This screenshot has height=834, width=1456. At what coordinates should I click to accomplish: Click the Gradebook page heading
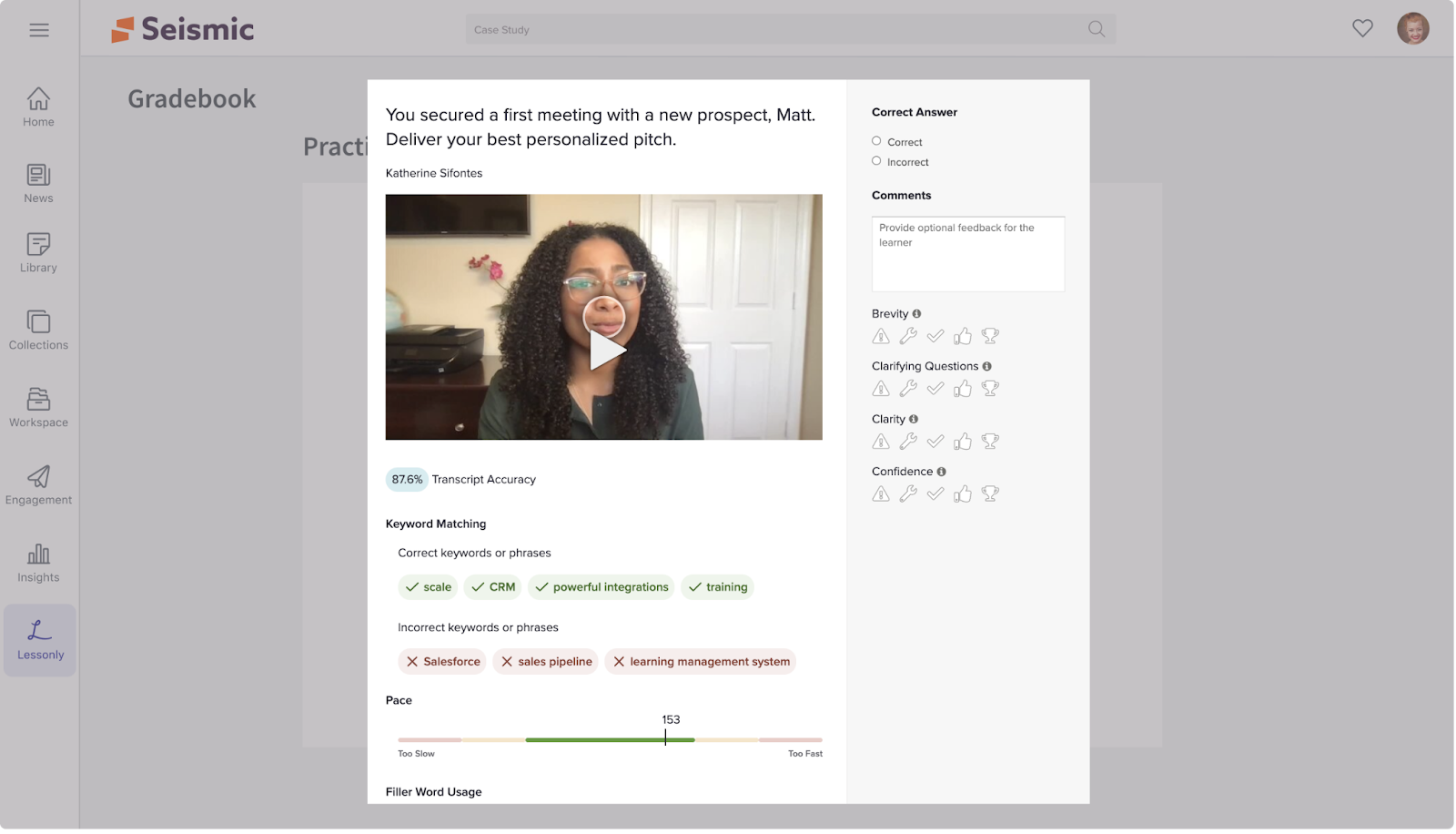tap(192, 98)
